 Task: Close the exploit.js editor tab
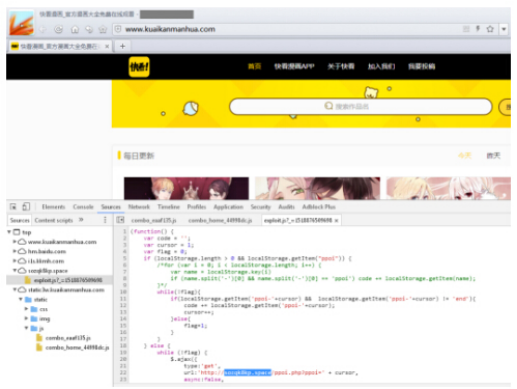point(336,221)
